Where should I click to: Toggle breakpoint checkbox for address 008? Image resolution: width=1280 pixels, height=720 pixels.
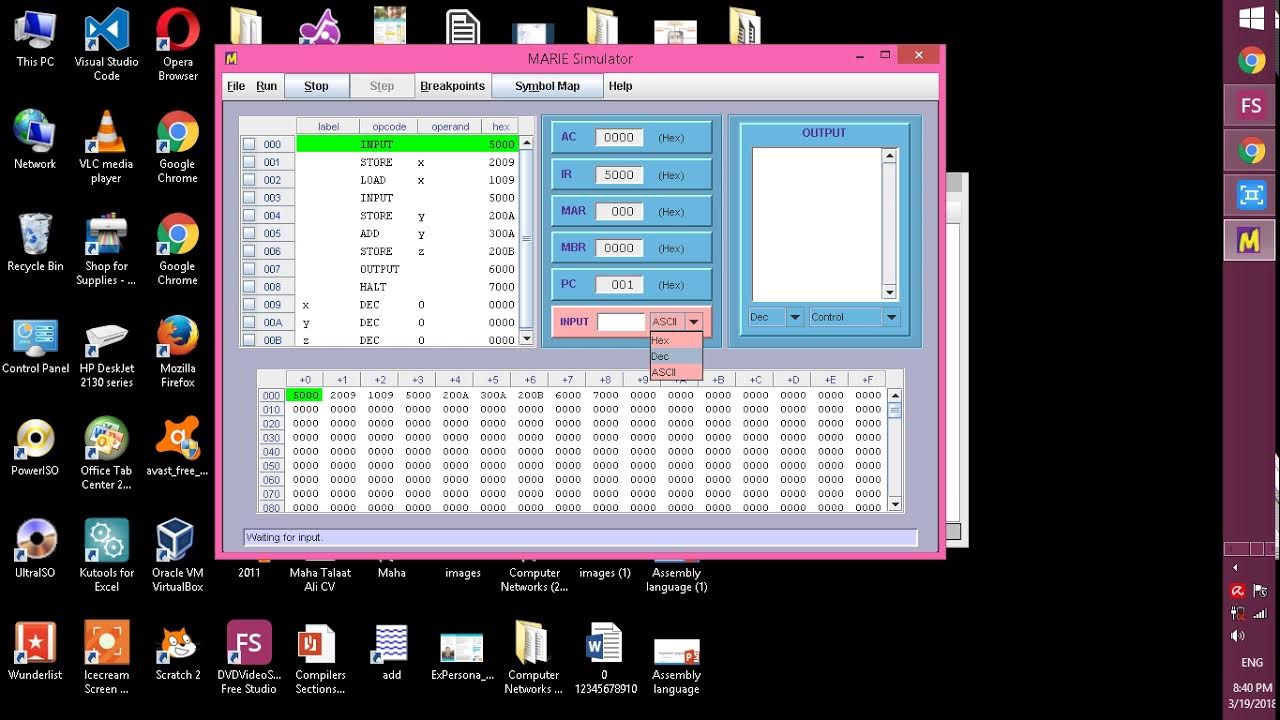[249, 287]
